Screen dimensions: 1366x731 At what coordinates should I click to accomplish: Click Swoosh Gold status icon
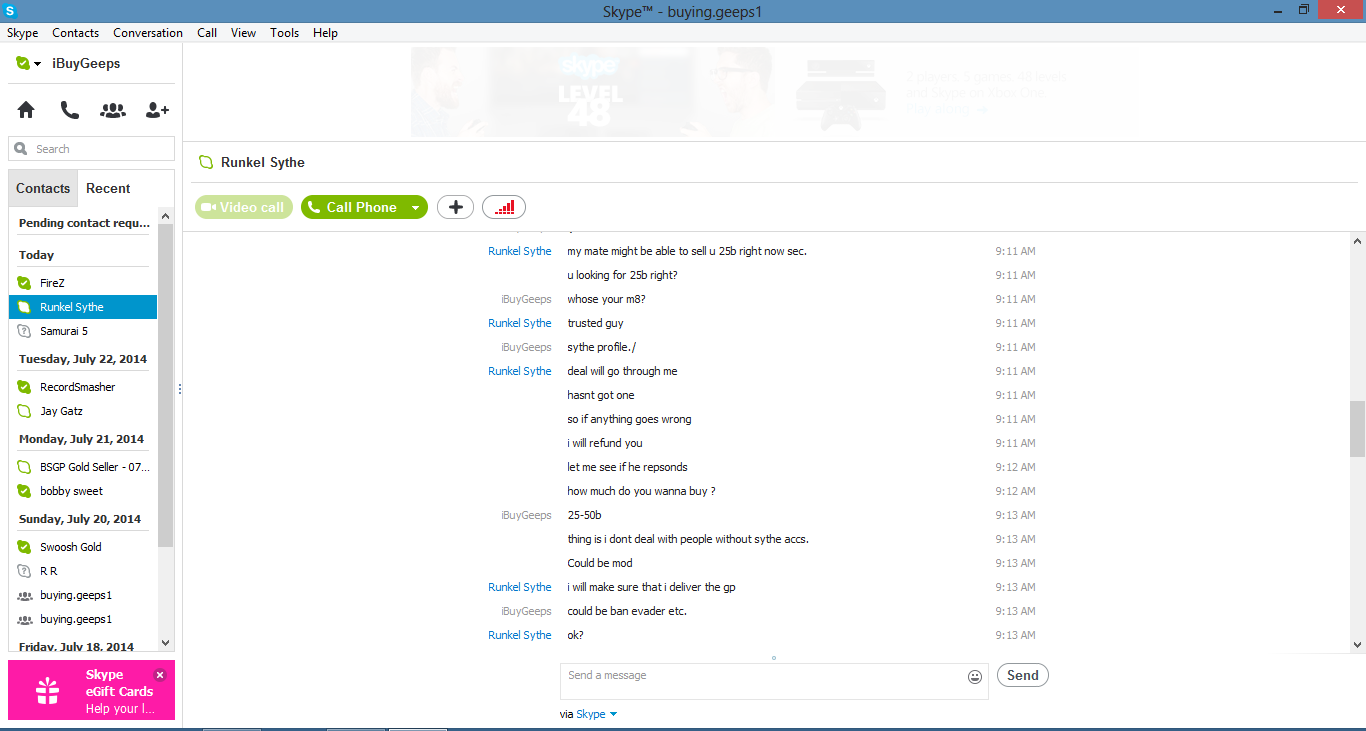click(x=25, y=547)
